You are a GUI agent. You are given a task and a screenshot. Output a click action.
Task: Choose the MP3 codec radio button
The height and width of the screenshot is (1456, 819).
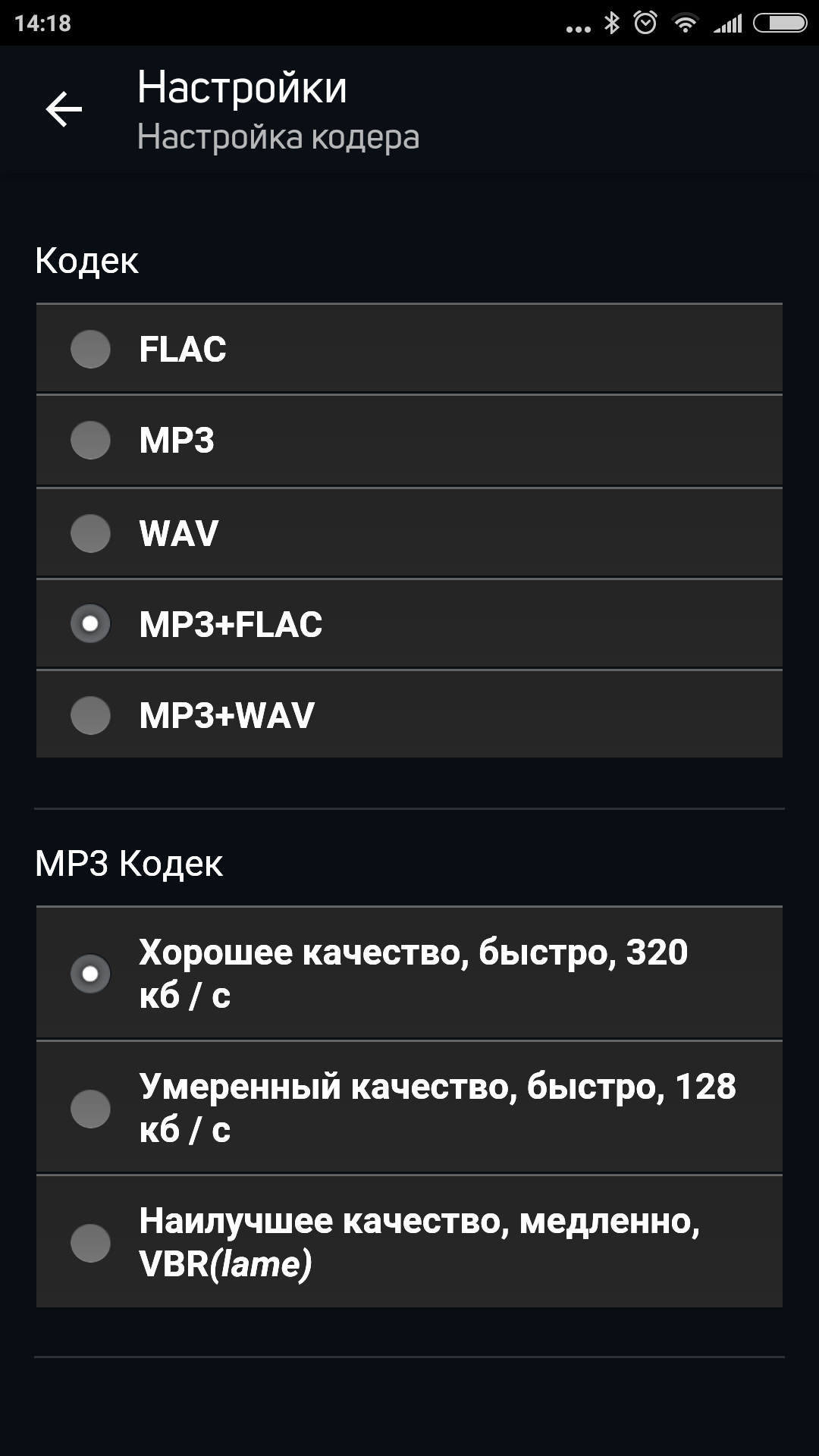90,441
